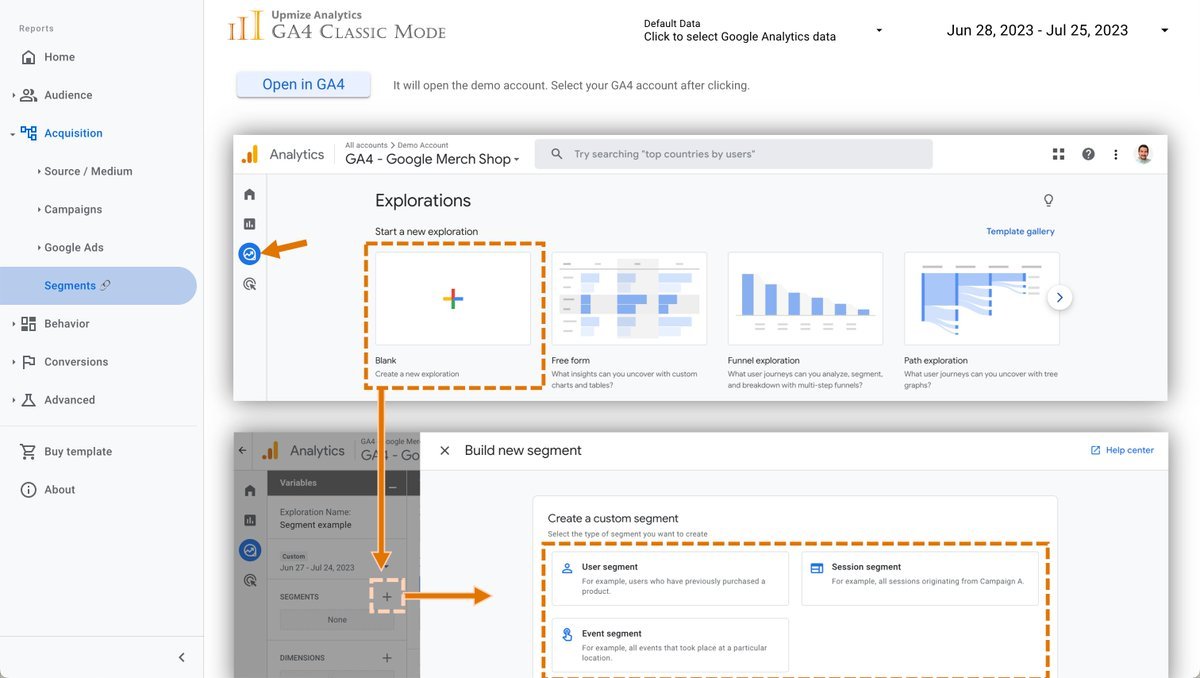Open the About page
Viewport: 1200px width, 678px height.
pyautogui.click(x=60, y=490)
